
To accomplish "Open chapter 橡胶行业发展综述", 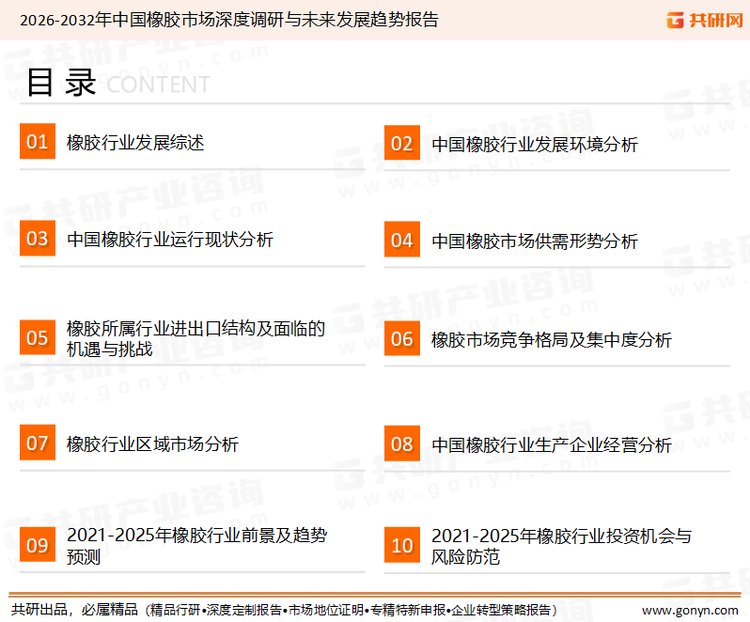I will pyautogui.click(x=135, y=143).
